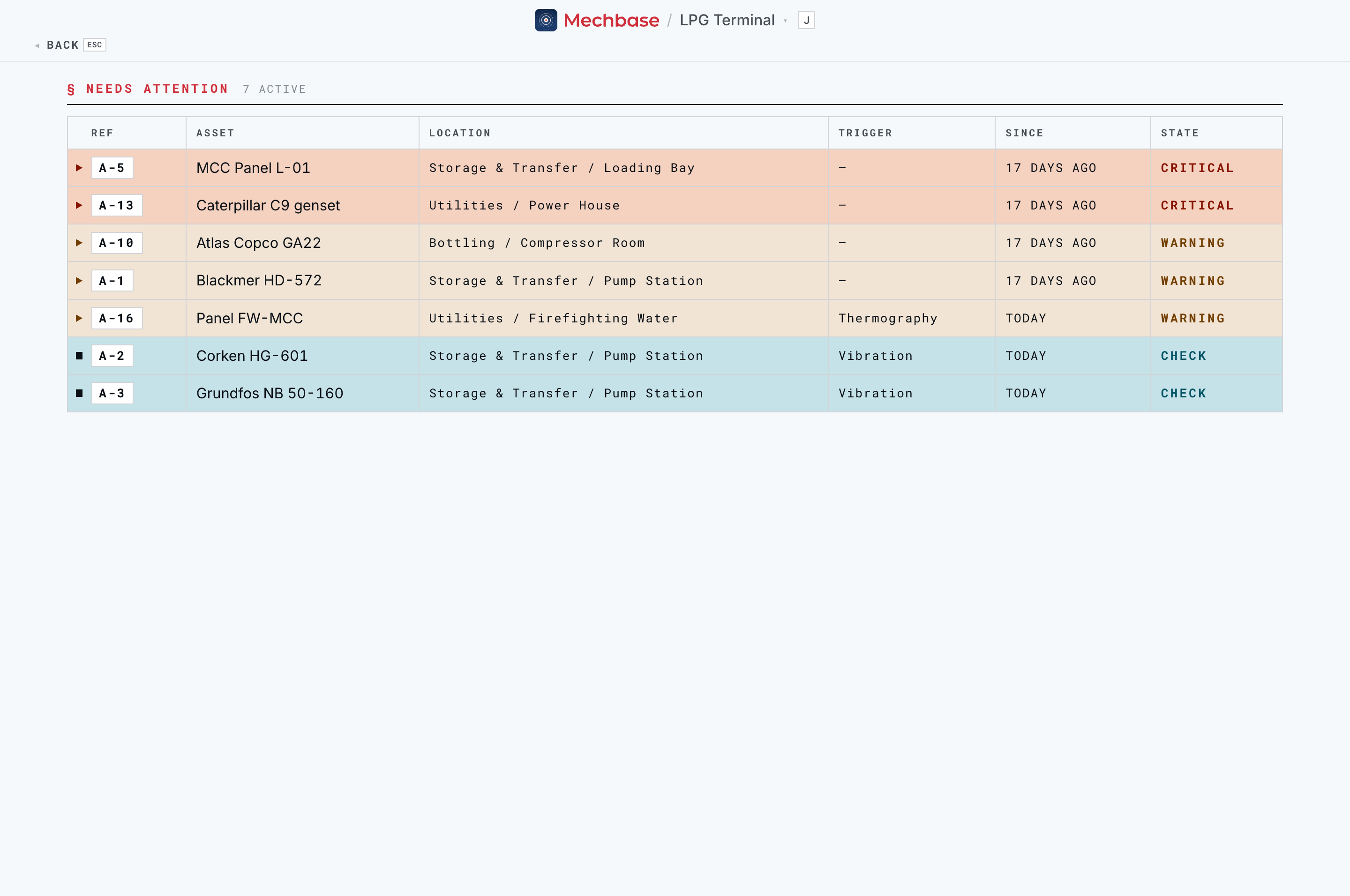The width and height of the screenshot is (1350, 896).
Task: Sort by the LOCATION column header
Action: [460, 133]
